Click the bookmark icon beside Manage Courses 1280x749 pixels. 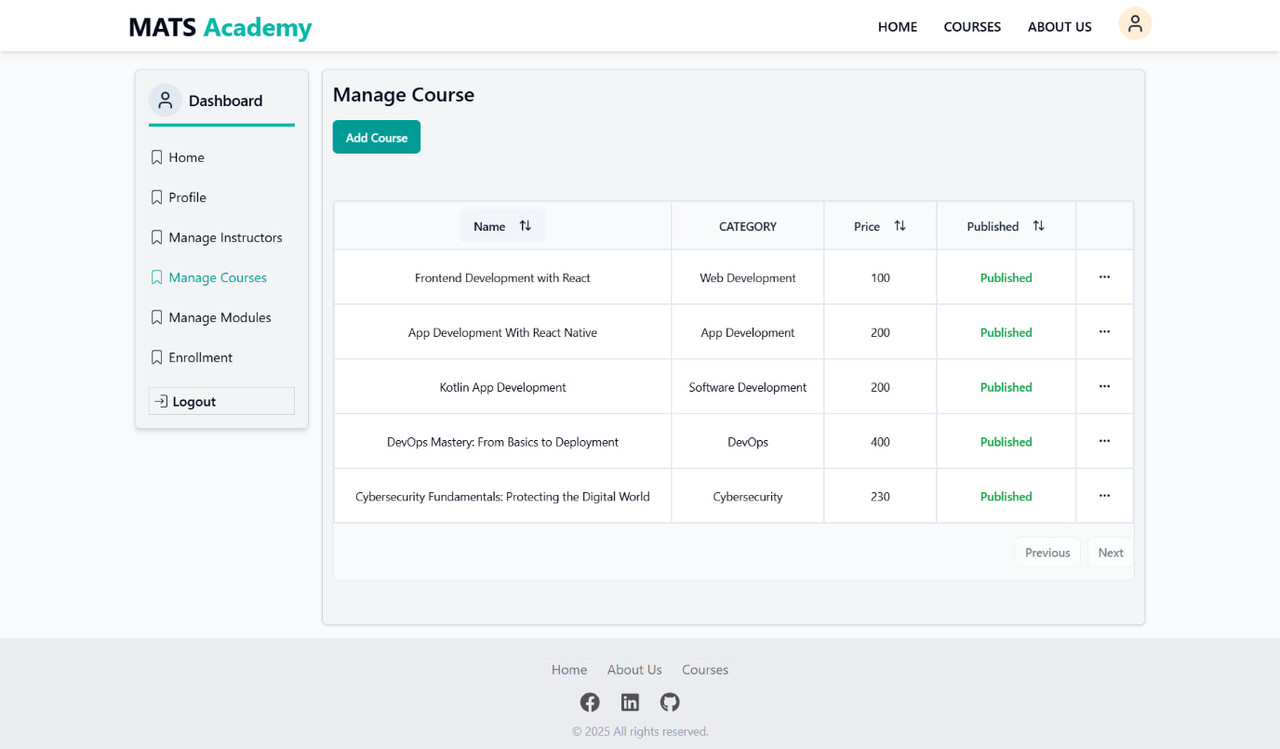coord(157,277)
